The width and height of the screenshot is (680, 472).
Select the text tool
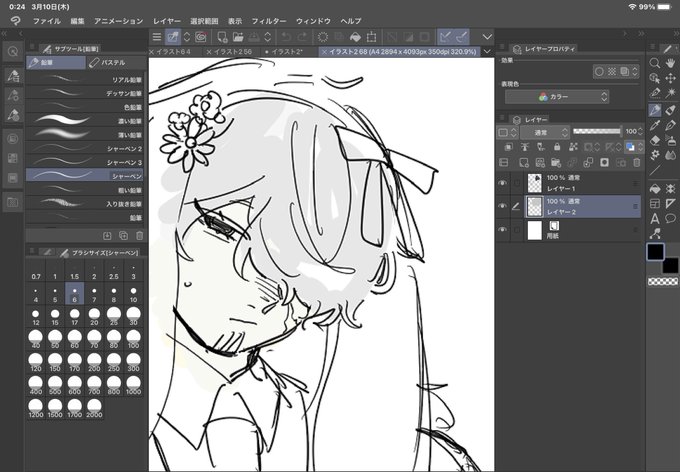pyautogui.click(x=655, y=218)
